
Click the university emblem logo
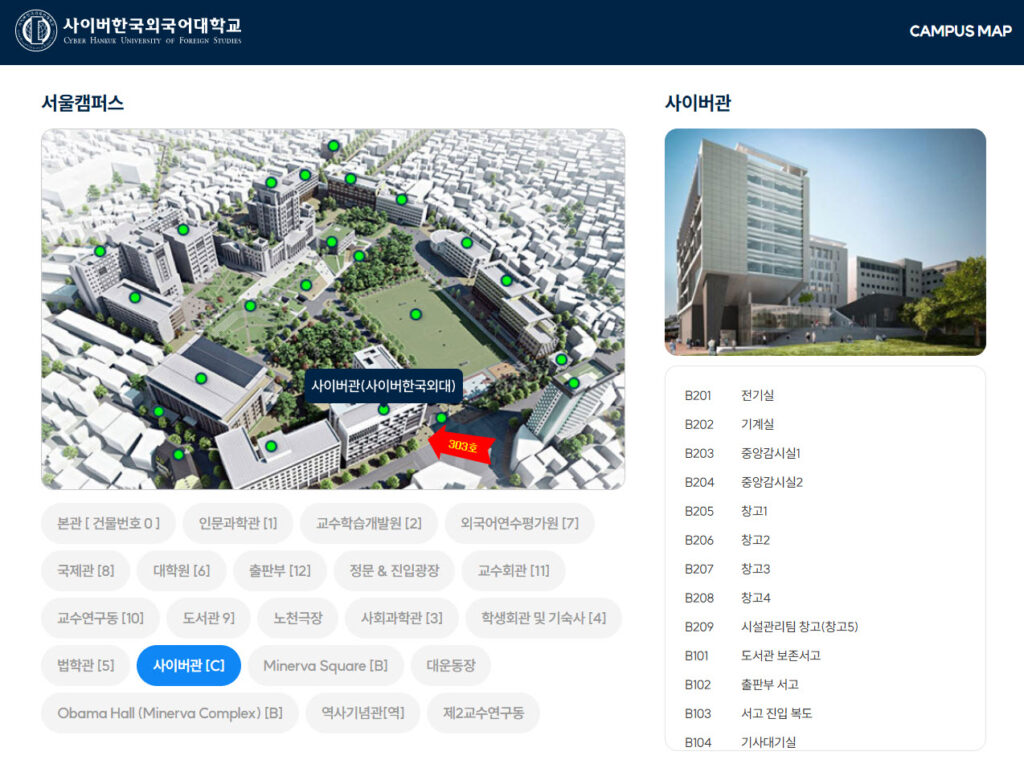[x=36, y=30]
